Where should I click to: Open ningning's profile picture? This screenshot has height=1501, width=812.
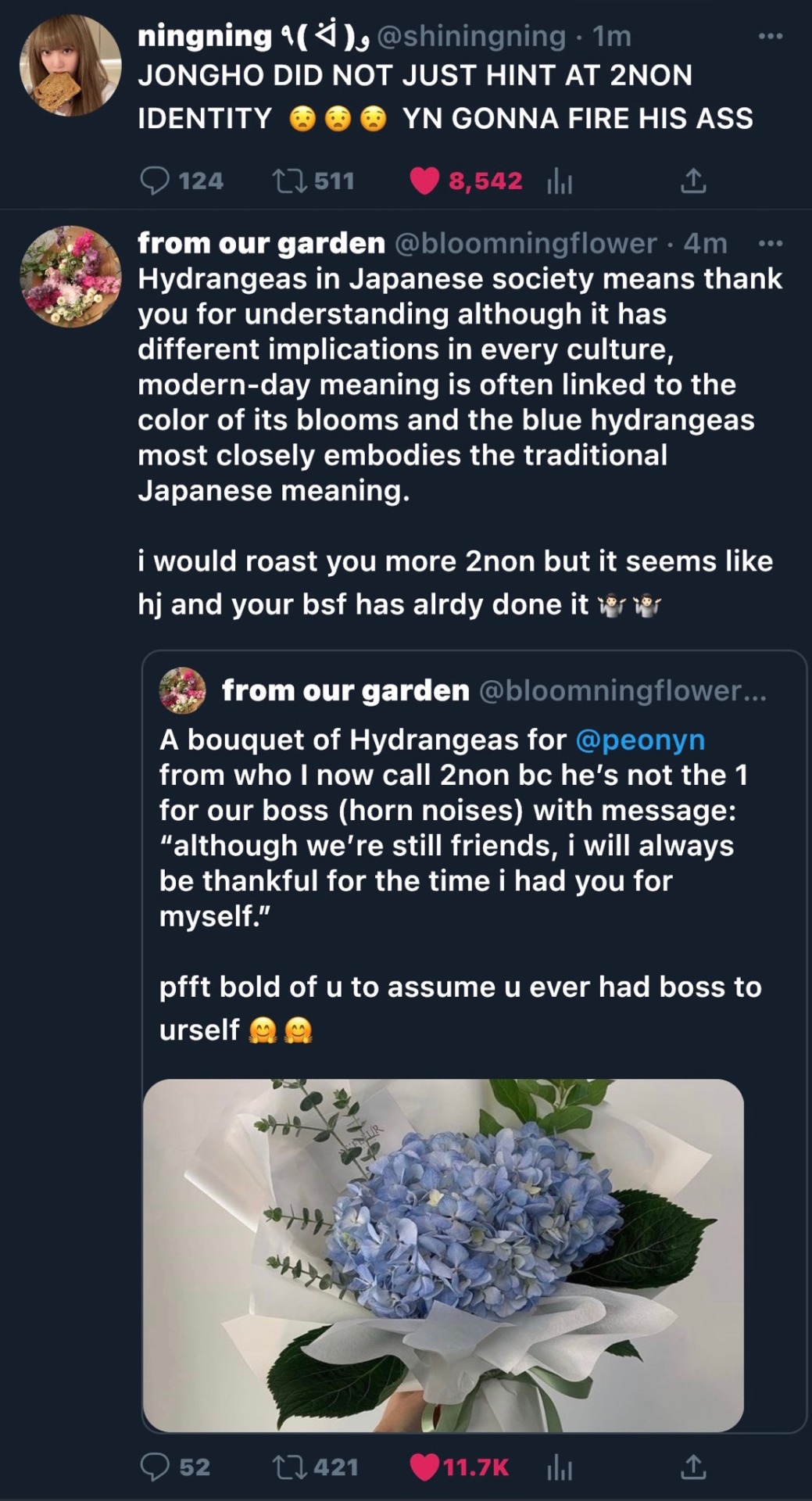70,66
